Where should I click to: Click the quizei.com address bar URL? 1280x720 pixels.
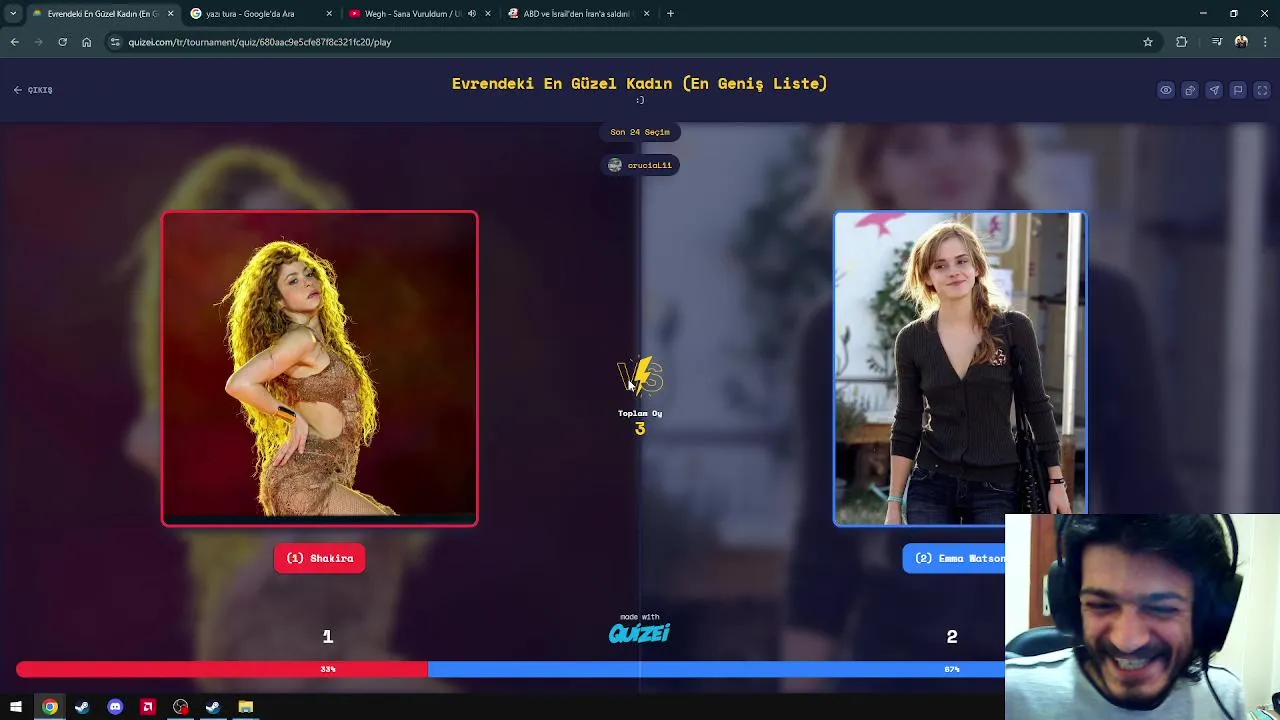(259, 42)
